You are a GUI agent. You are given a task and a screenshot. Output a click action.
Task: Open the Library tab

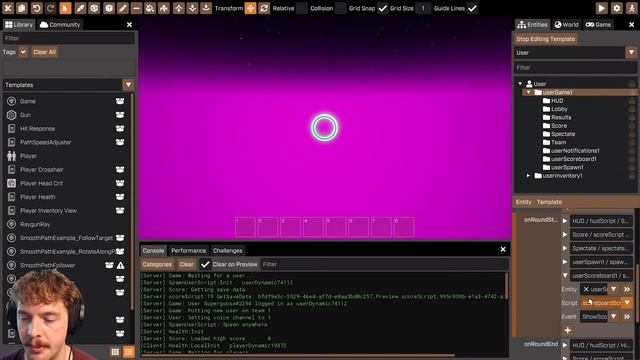point(19,24)
